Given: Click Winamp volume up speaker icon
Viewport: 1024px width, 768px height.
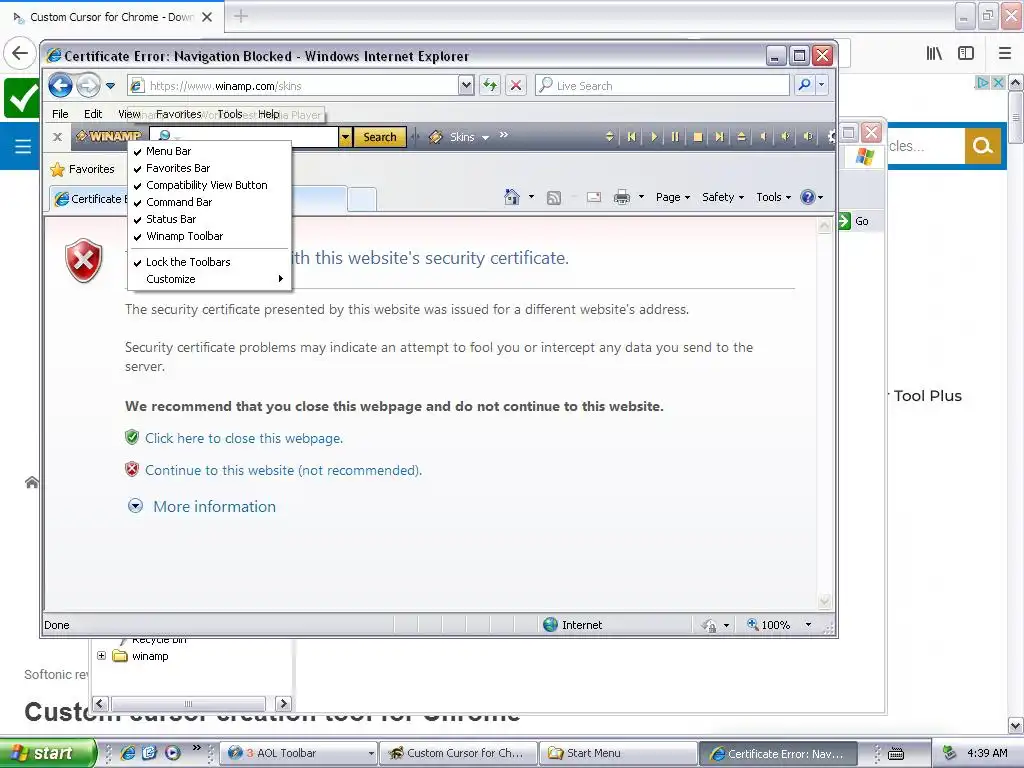Looking at the screenshot, I should pyautogui.click(x=786, y=136).
